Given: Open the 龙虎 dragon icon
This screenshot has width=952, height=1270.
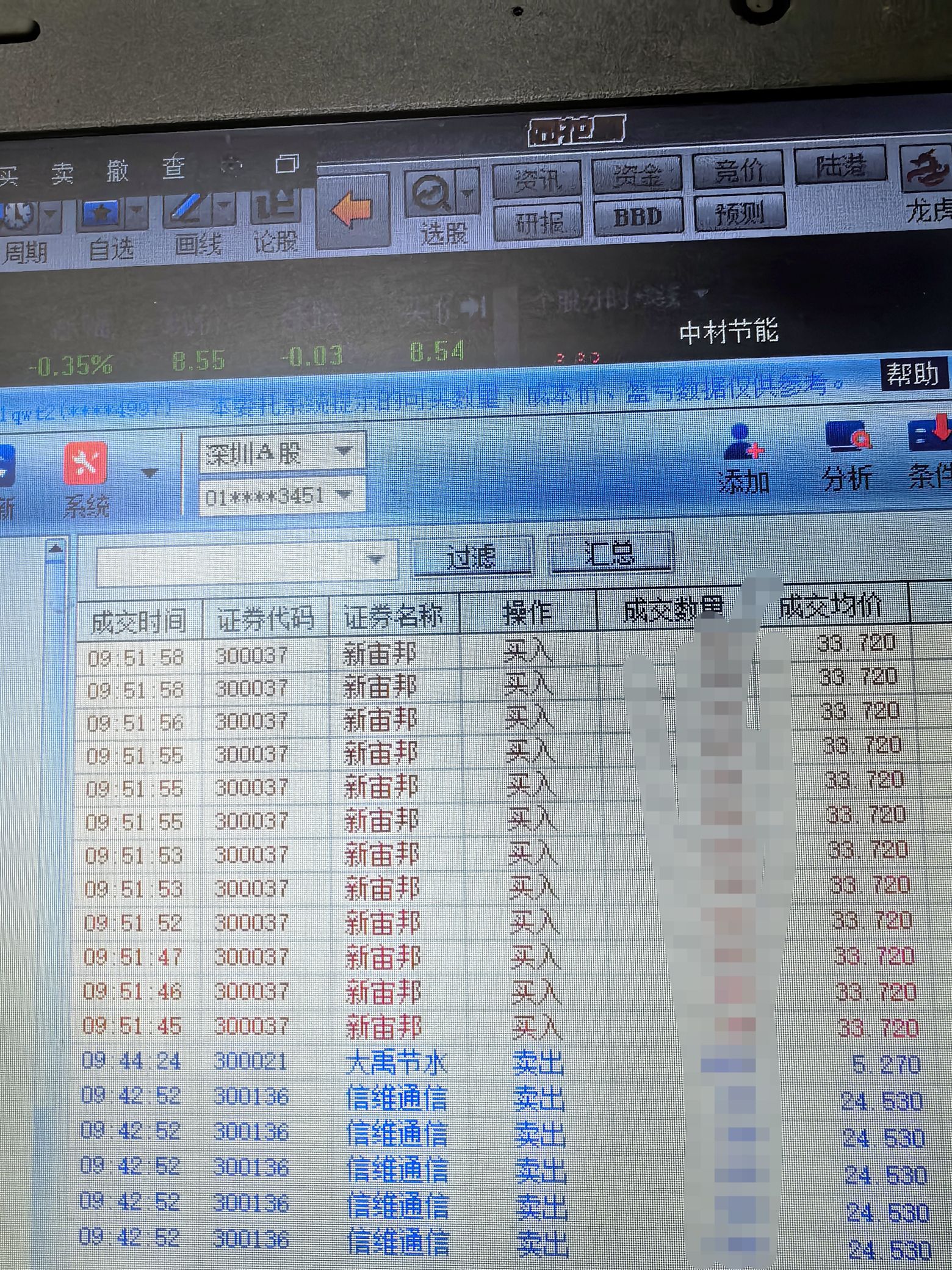Looking at the screenshot, I should coord(928,169).
